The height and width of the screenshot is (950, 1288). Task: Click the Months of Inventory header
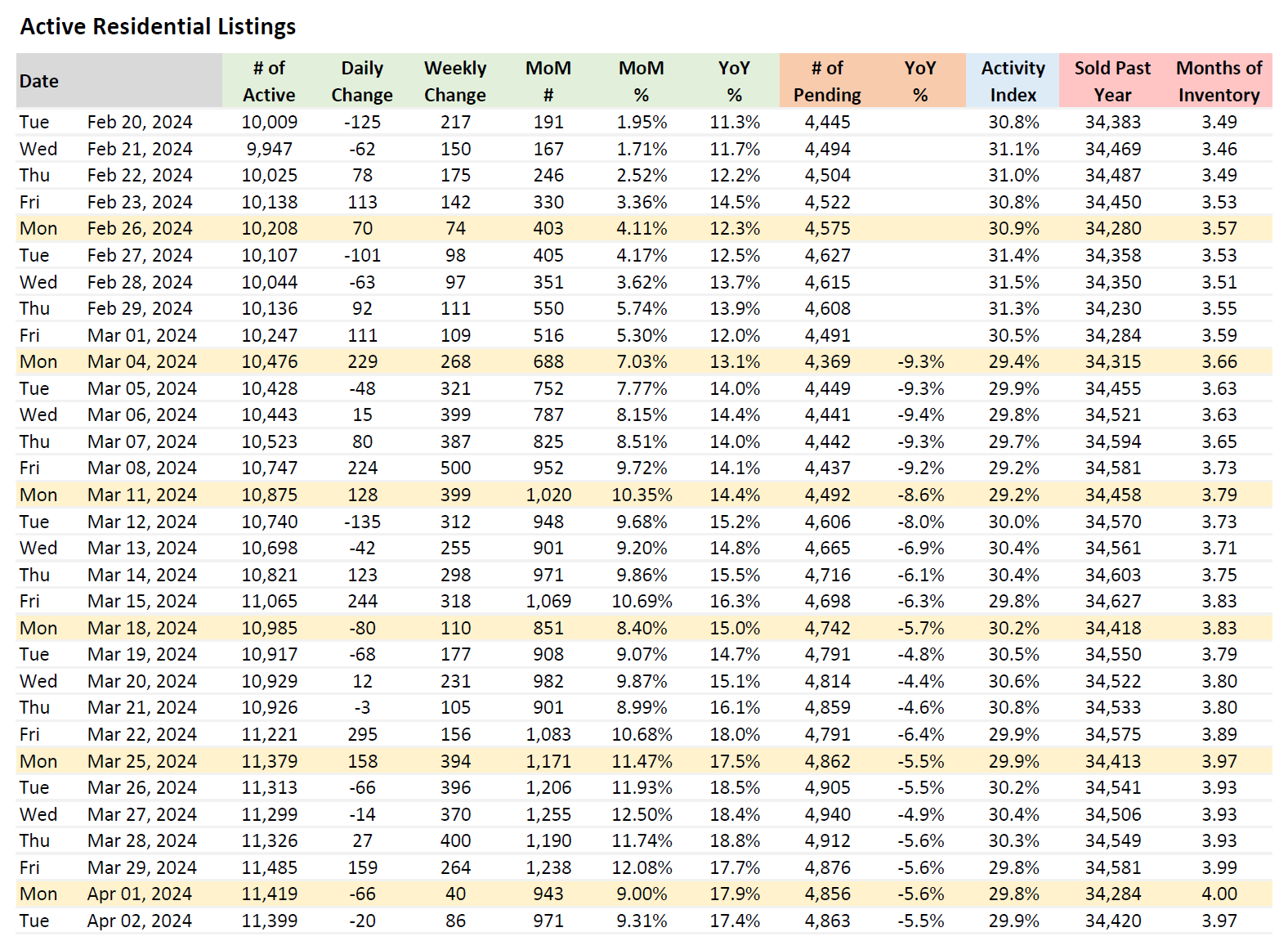(1219, 81)
